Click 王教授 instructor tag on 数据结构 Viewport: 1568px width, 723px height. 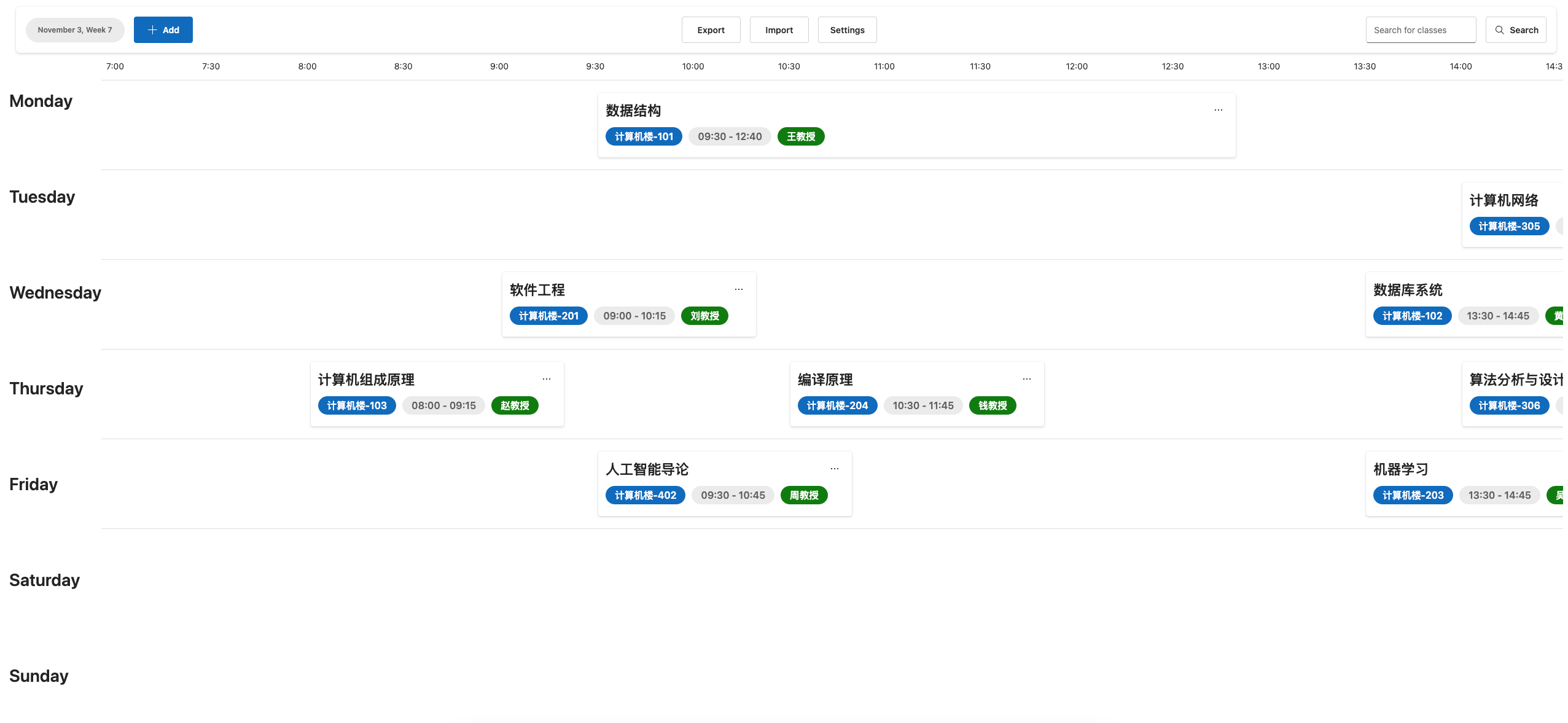pyautogui.click(x=800, y=136)
